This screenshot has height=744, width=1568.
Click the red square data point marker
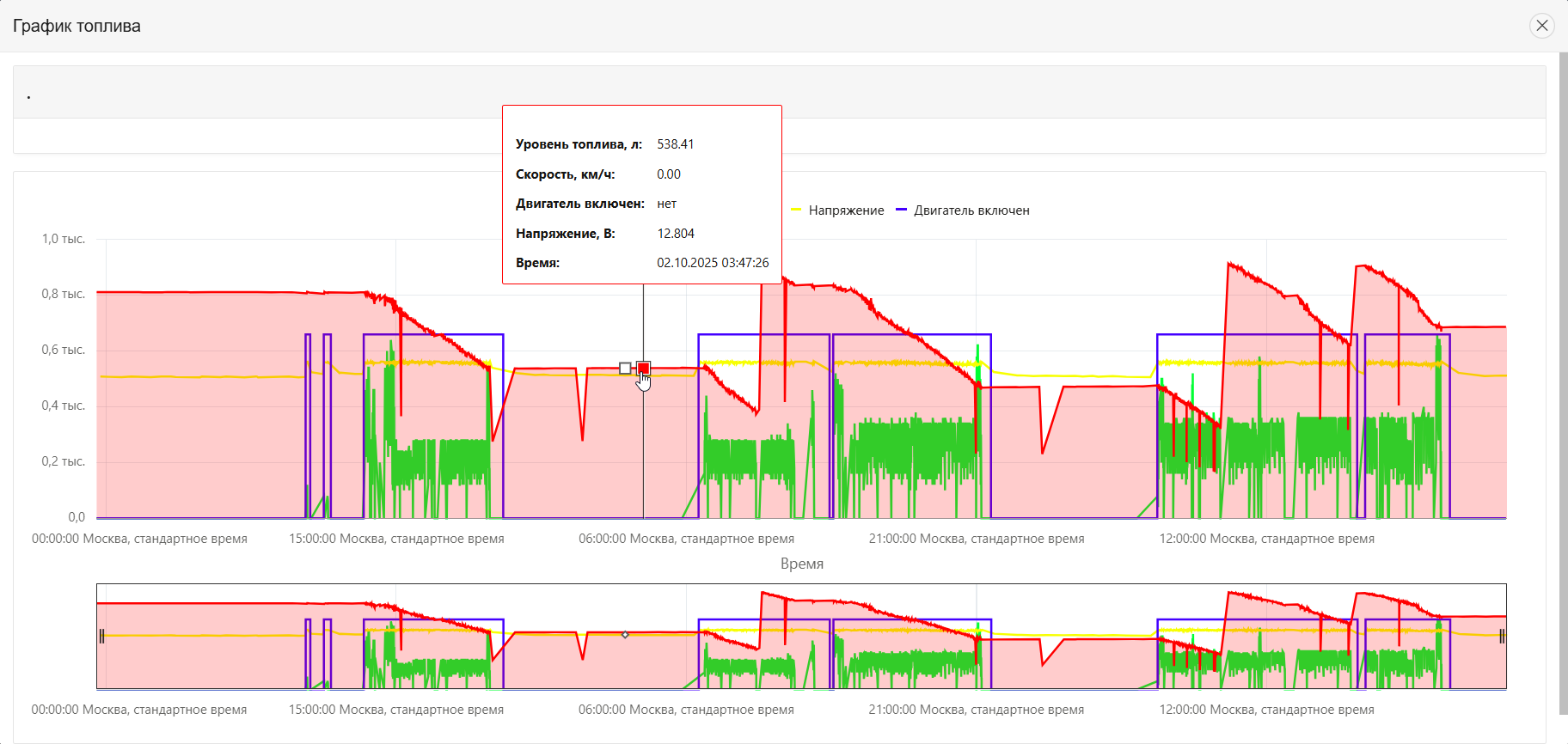click(x=643, y=369)
